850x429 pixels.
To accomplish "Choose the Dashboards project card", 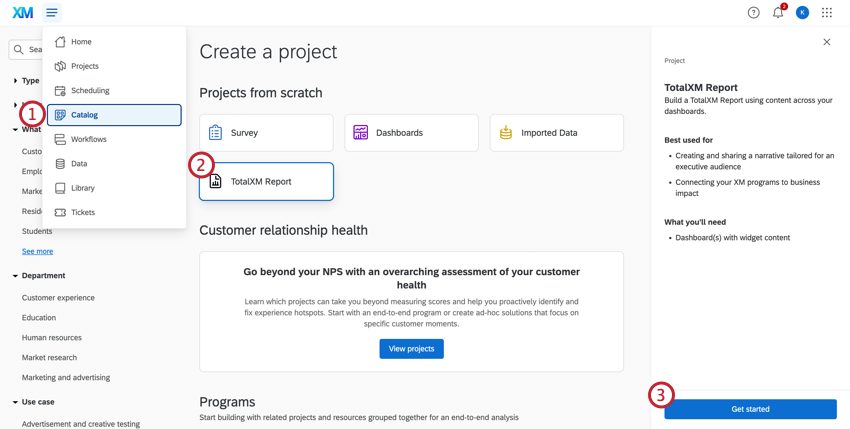I will click(x=411, y=133).
